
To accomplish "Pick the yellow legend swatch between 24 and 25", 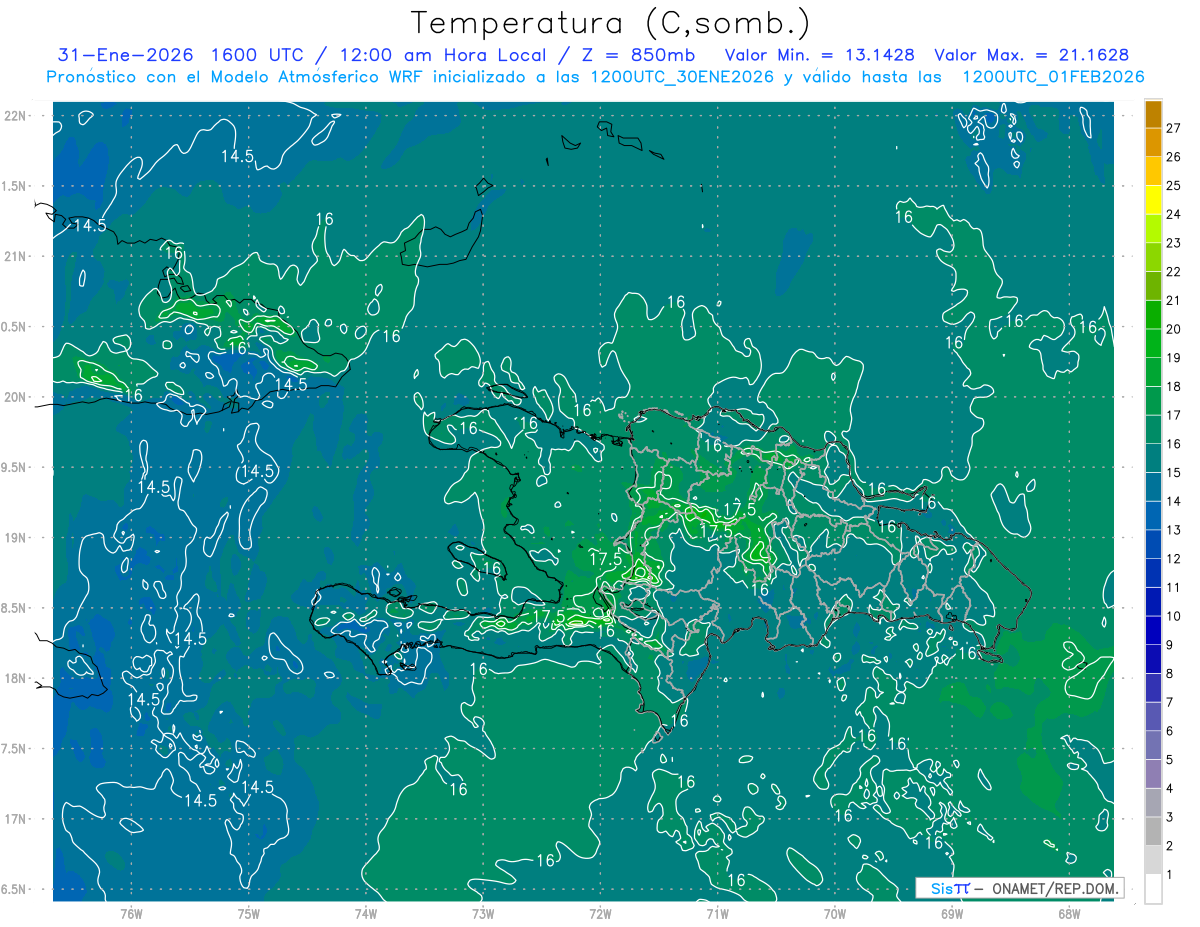I will (1153, 201).
